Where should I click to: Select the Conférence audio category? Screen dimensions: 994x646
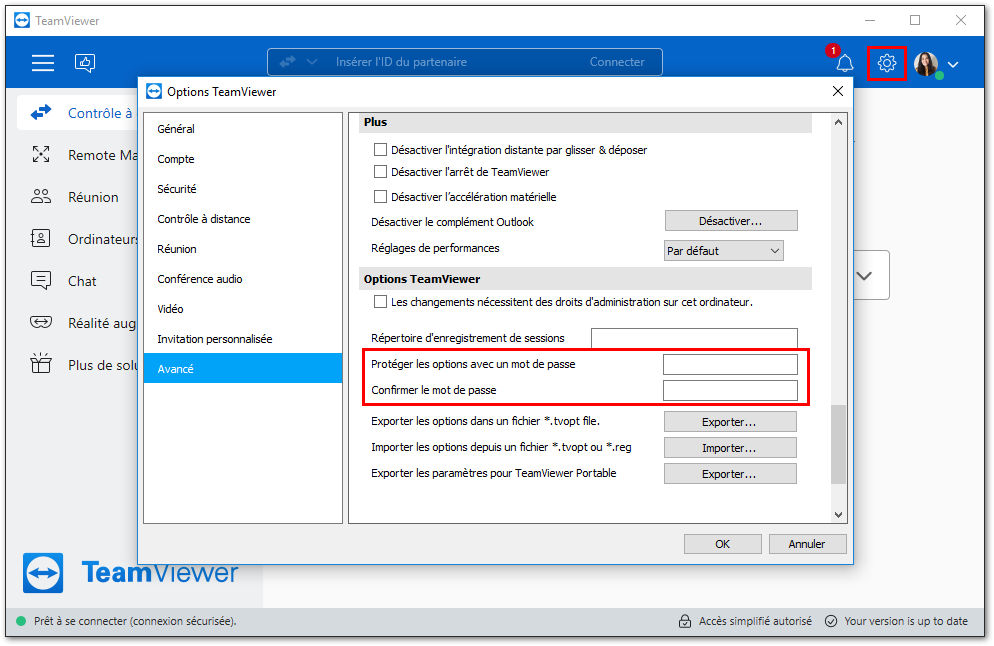pyautogui.click(x=243, y=279)
